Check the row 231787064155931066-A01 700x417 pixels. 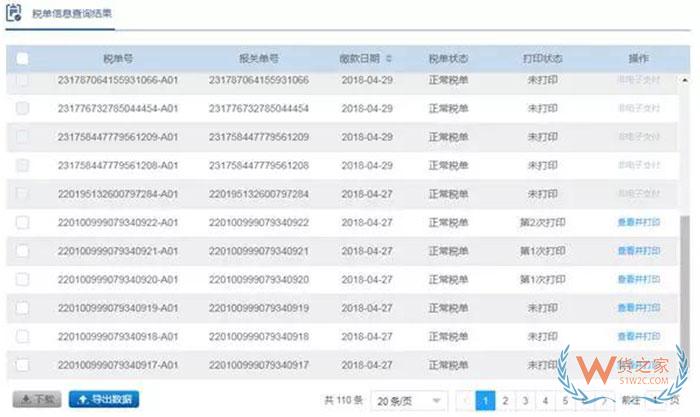(22, 80)
